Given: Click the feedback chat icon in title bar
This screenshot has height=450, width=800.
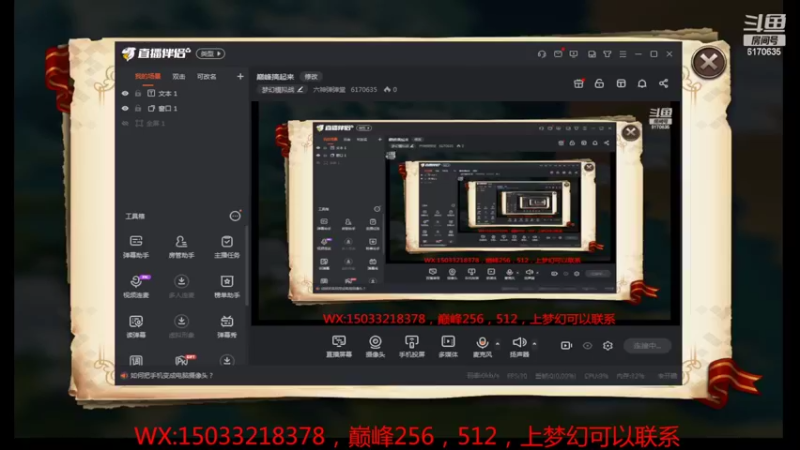Looking at the screenshot, I should [x=574, y=54].
